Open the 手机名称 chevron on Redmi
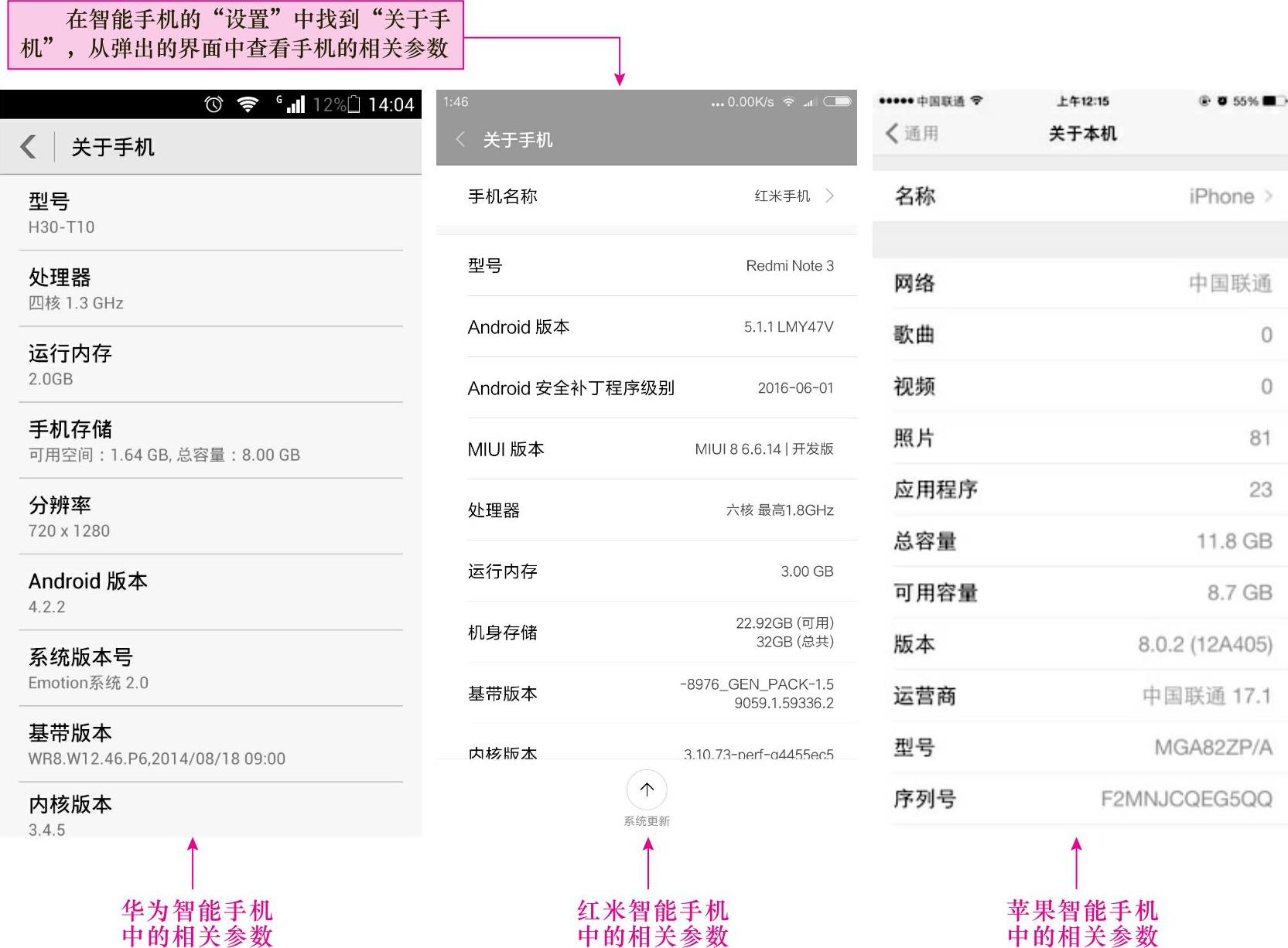The height and width of the screenshot is (948, 1288). point(829,196)
